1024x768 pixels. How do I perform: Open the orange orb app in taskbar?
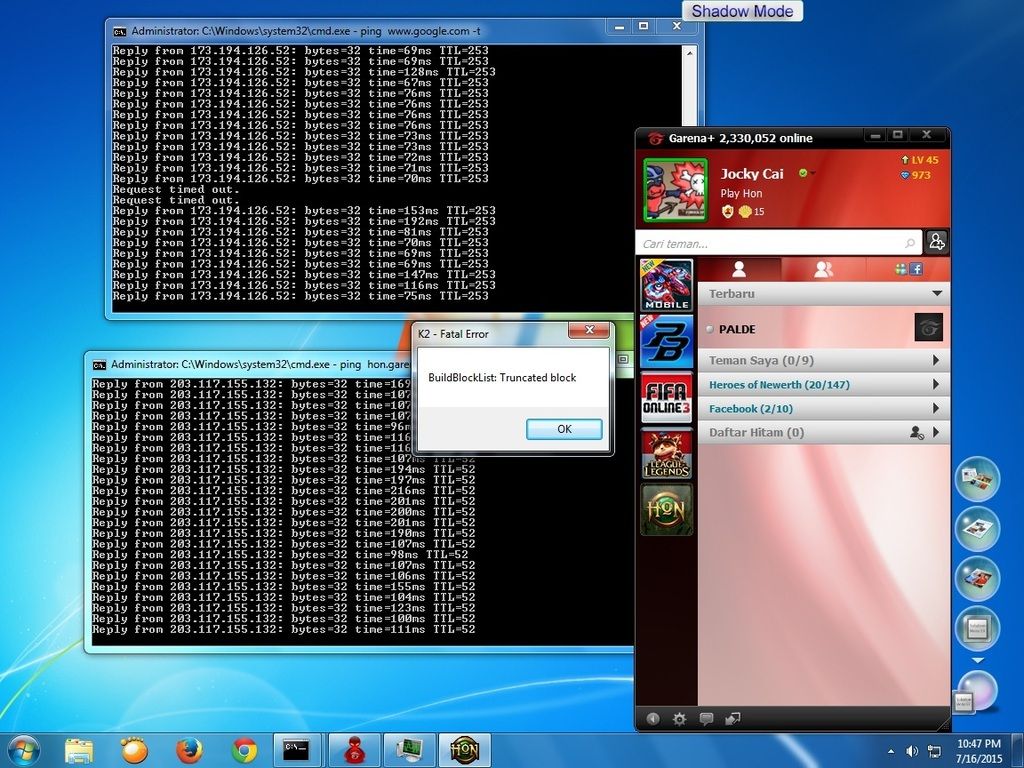pyautogui.click(x=134, y=750)
